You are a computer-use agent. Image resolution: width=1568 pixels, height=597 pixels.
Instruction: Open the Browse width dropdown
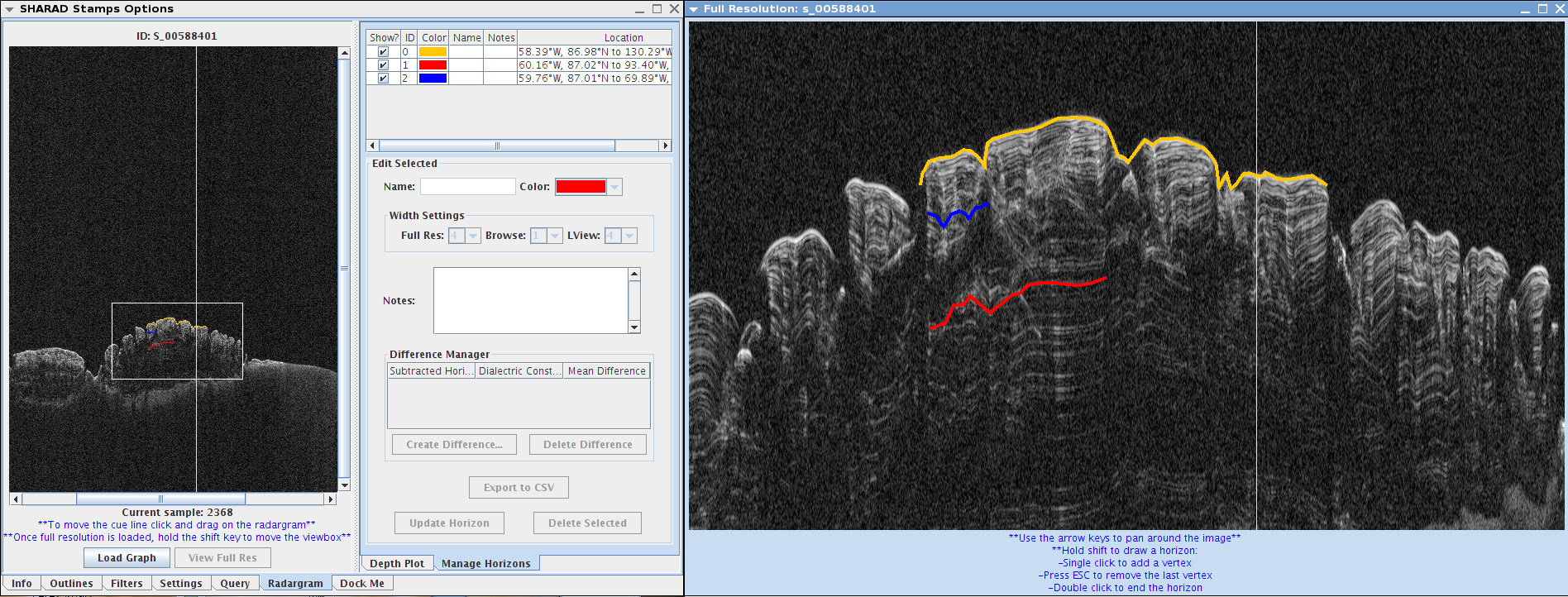pyautogui.click(x=555, y=236)
